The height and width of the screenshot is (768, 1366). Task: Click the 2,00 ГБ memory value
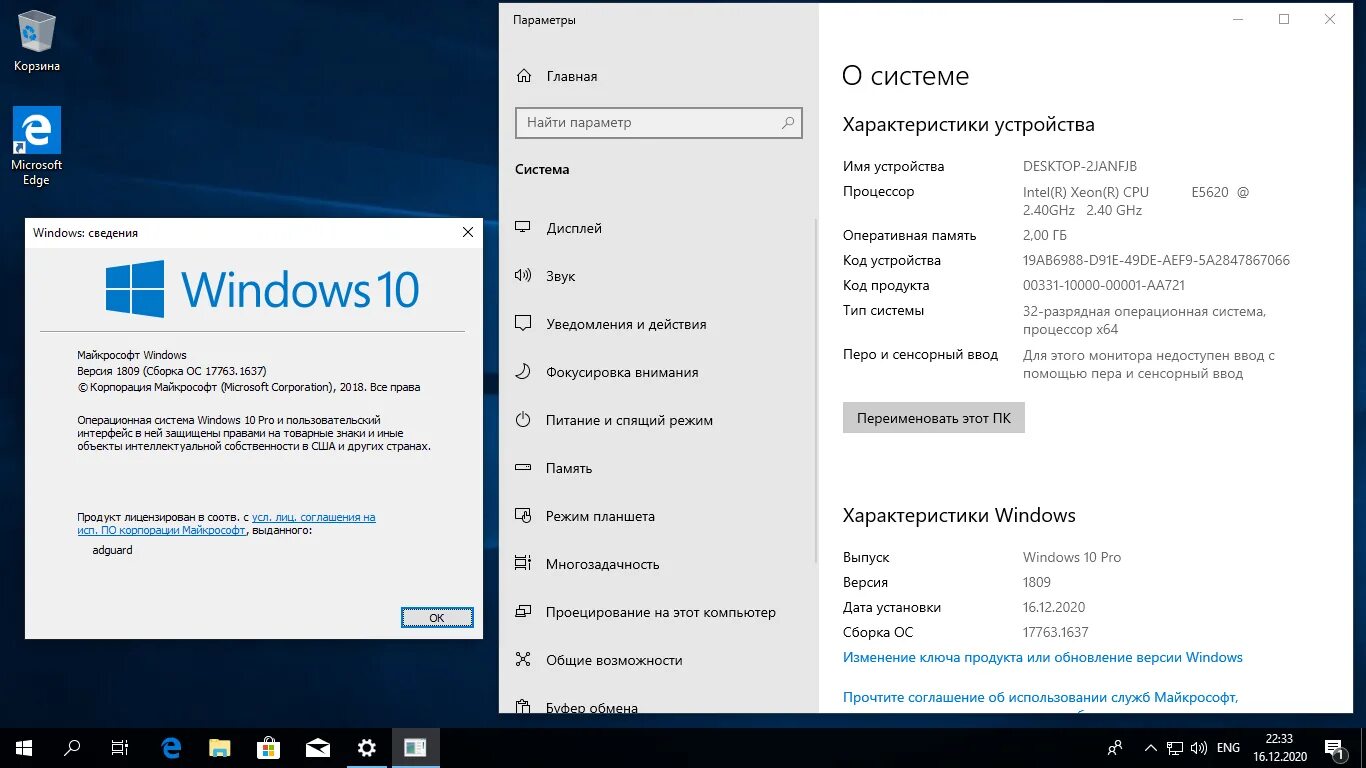pos(1045,235)
